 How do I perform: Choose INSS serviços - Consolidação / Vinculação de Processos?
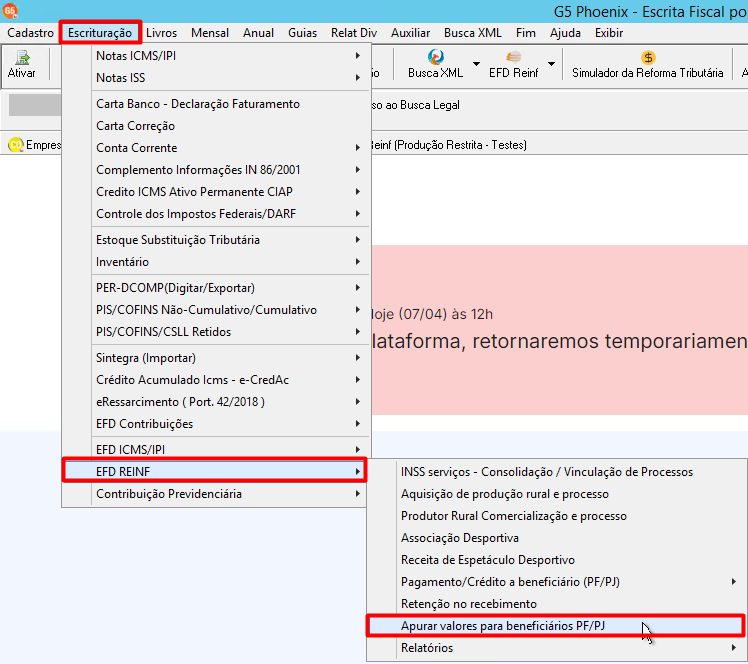(556, 472)
